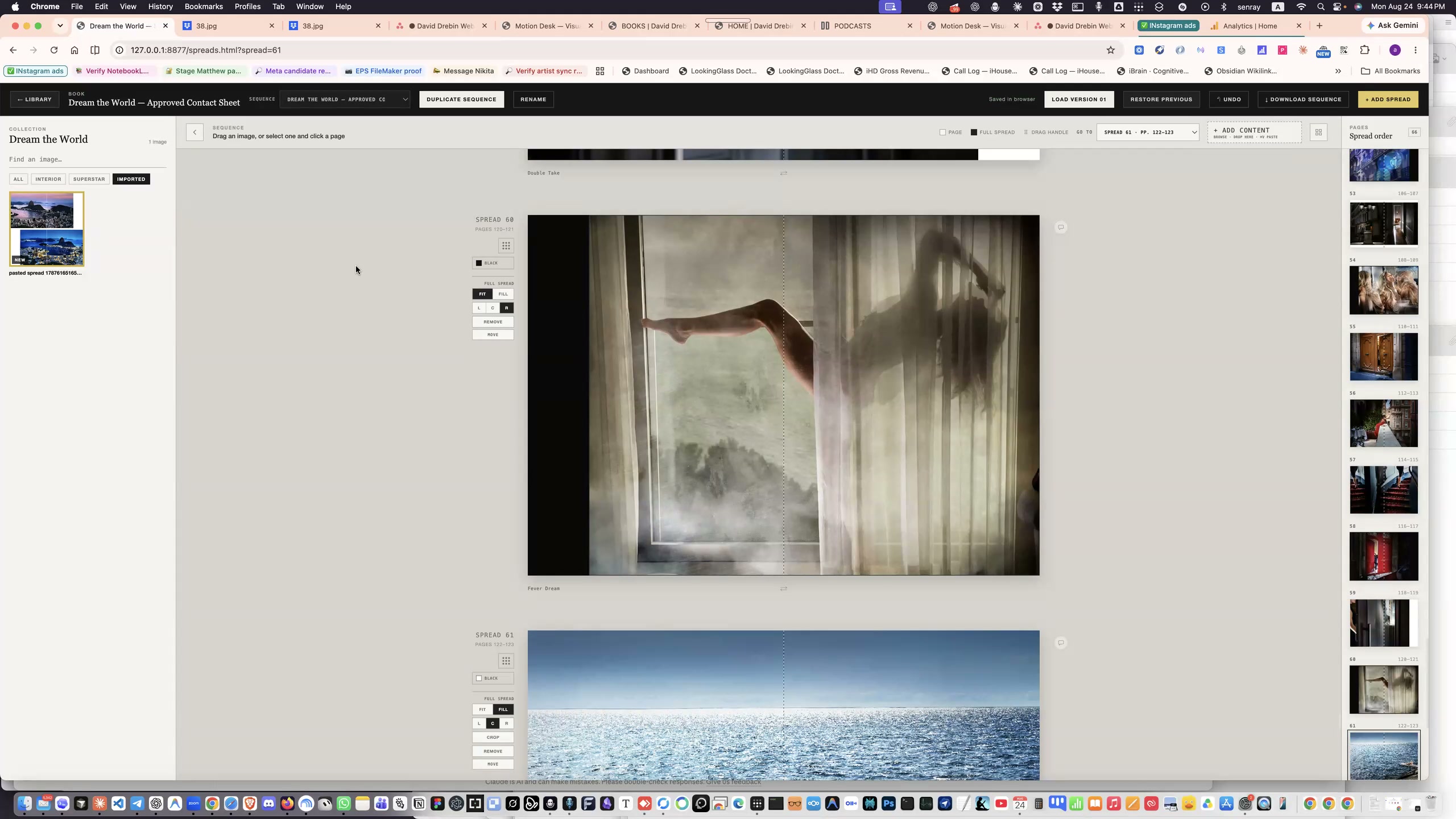Open Chrome extensions puzzle icon

point(1364,50)
